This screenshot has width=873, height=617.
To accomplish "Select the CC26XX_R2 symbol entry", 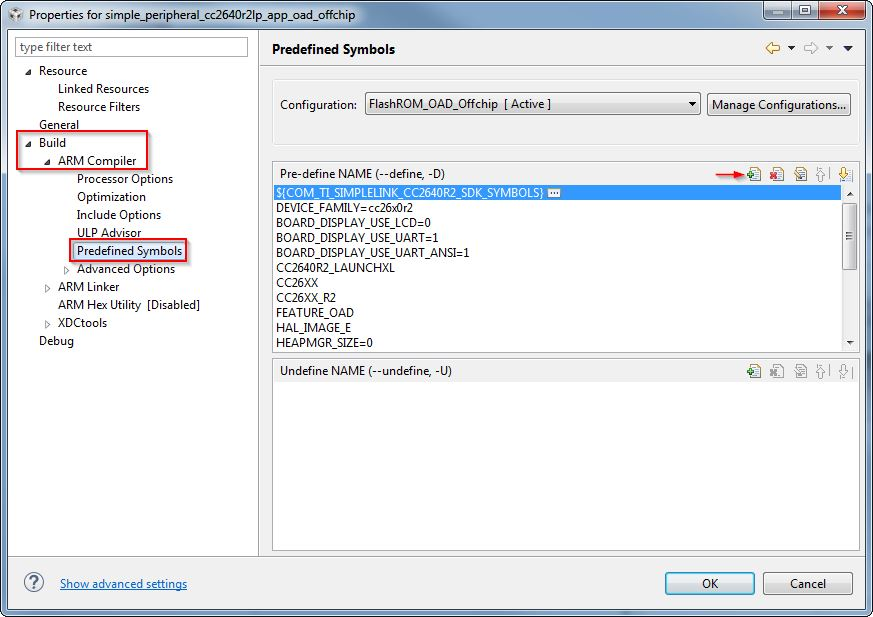I will [x=557, y=298].
